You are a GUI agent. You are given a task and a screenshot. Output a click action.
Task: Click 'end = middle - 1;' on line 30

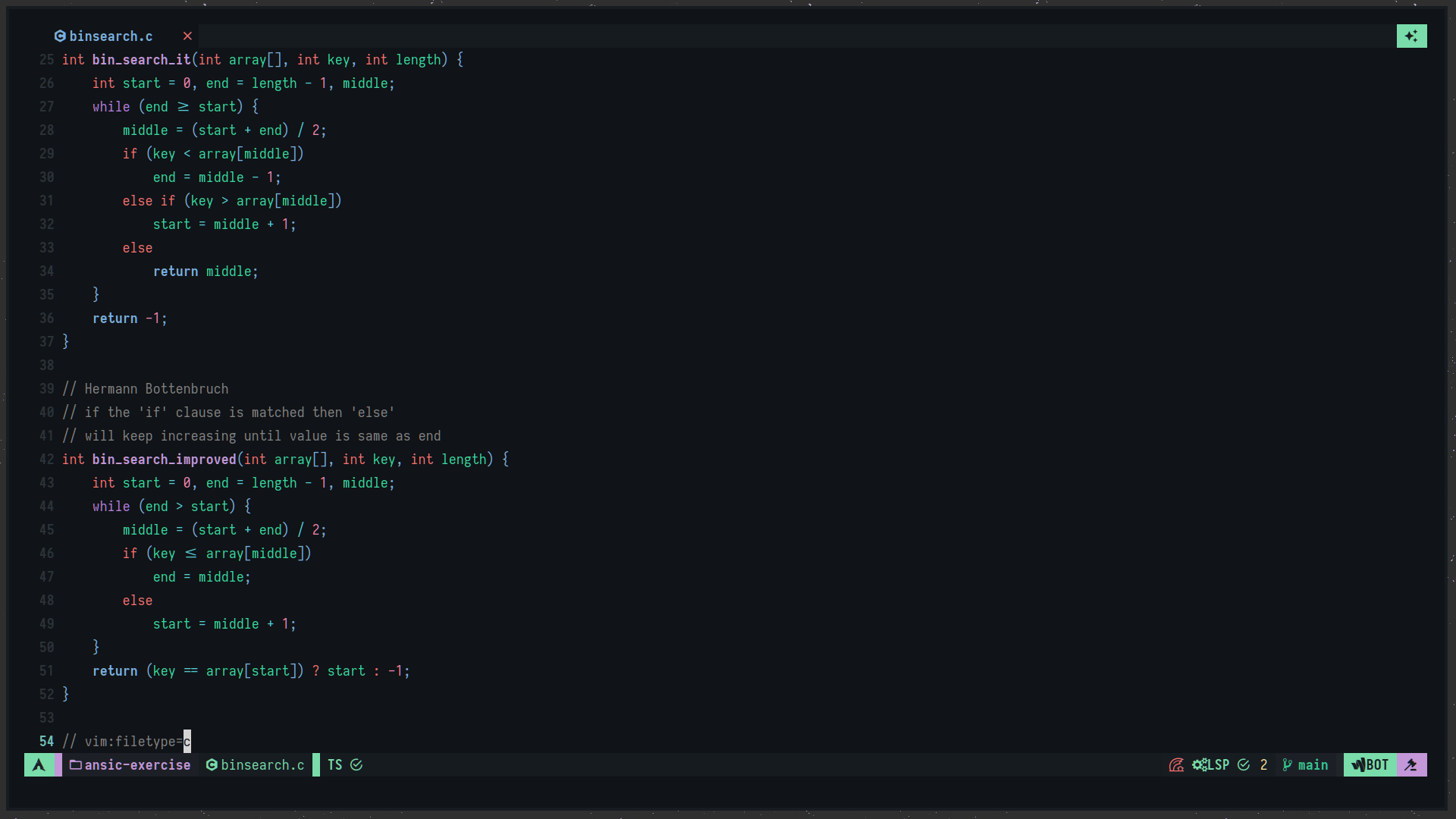click(217, 177)
